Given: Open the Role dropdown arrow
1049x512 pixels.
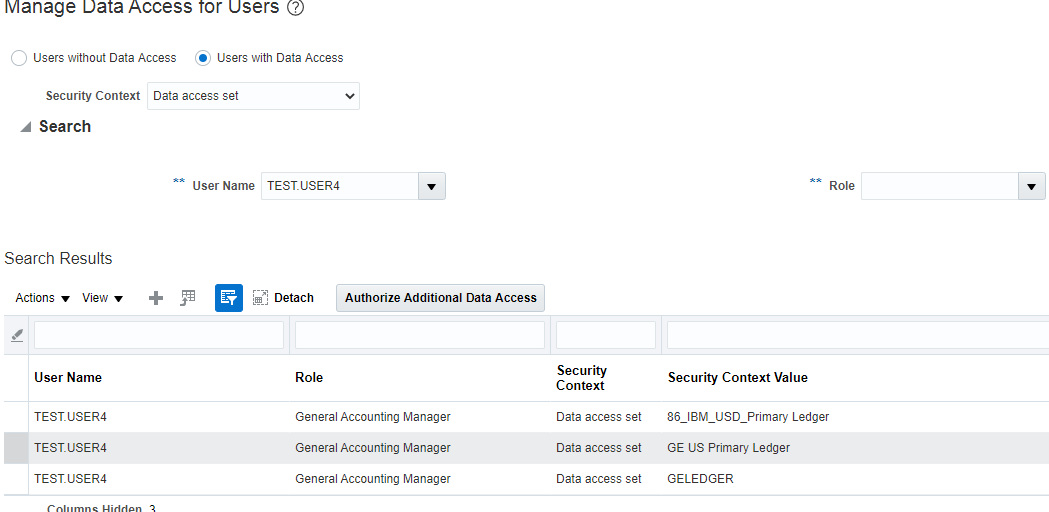Looking at the screenshot, I should 1032,186.
